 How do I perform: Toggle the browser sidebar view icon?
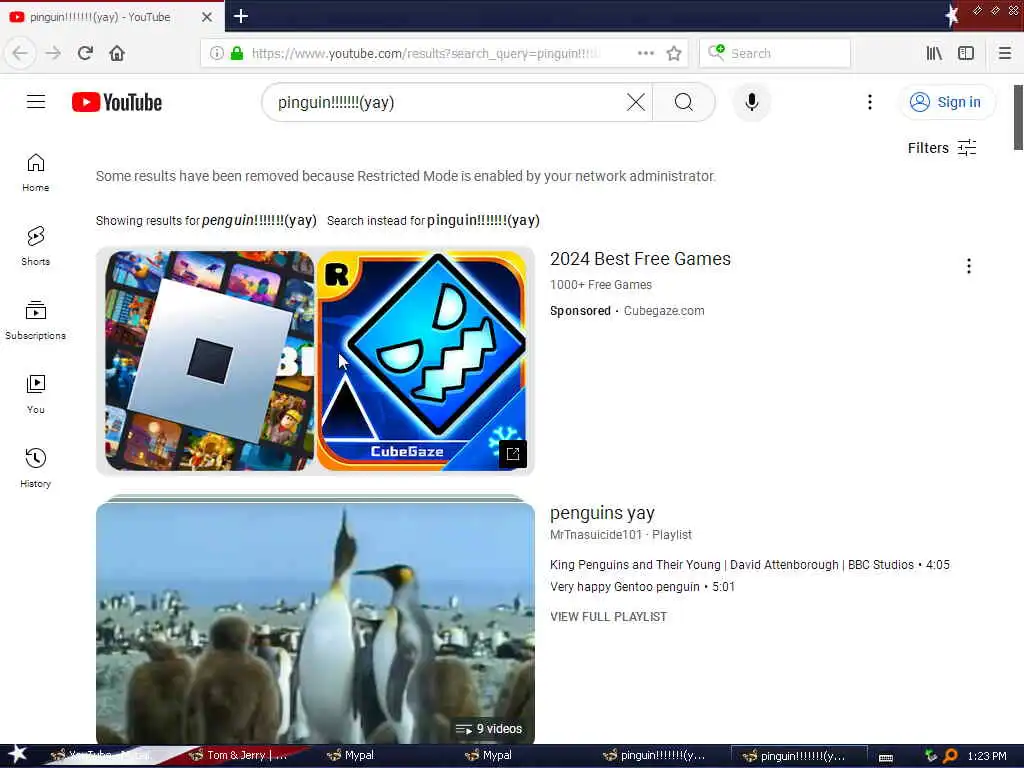pos(966,53)
